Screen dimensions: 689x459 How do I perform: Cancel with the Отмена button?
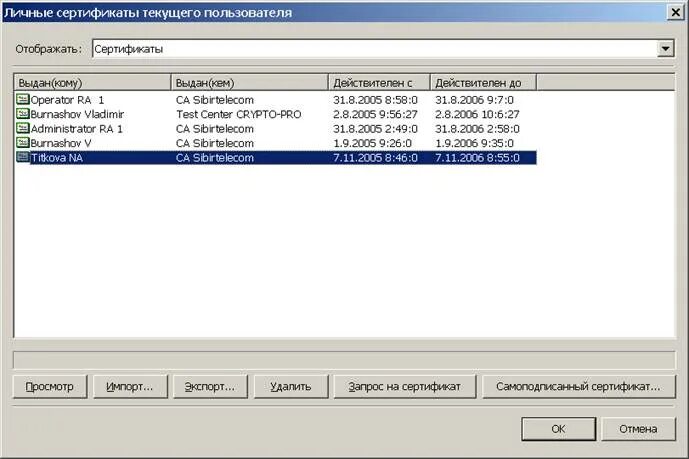coord(638,429)
